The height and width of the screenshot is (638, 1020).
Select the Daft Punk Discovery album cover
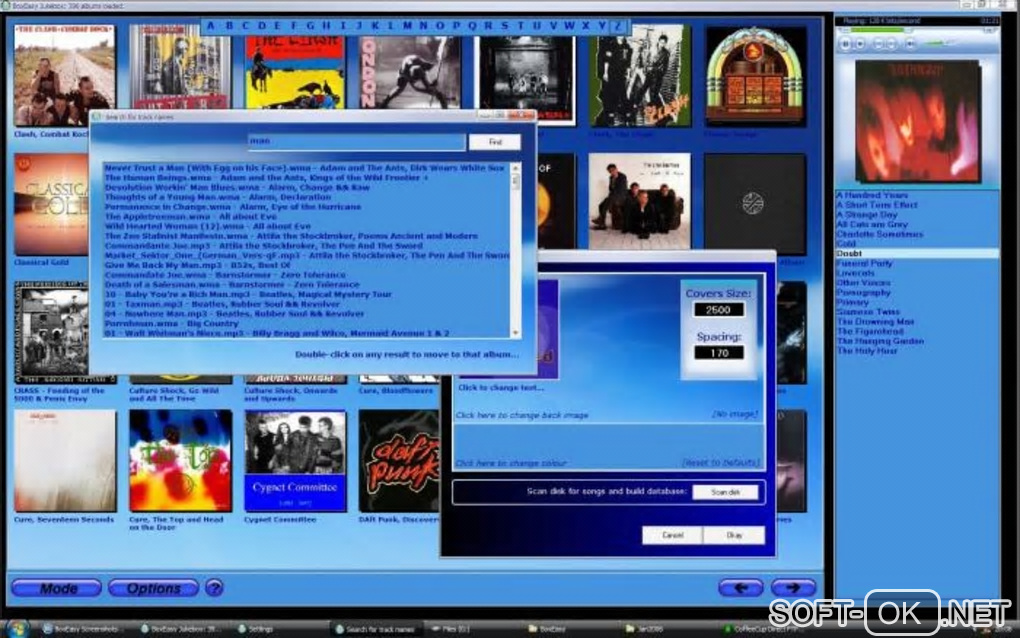[x=399, y=460]
